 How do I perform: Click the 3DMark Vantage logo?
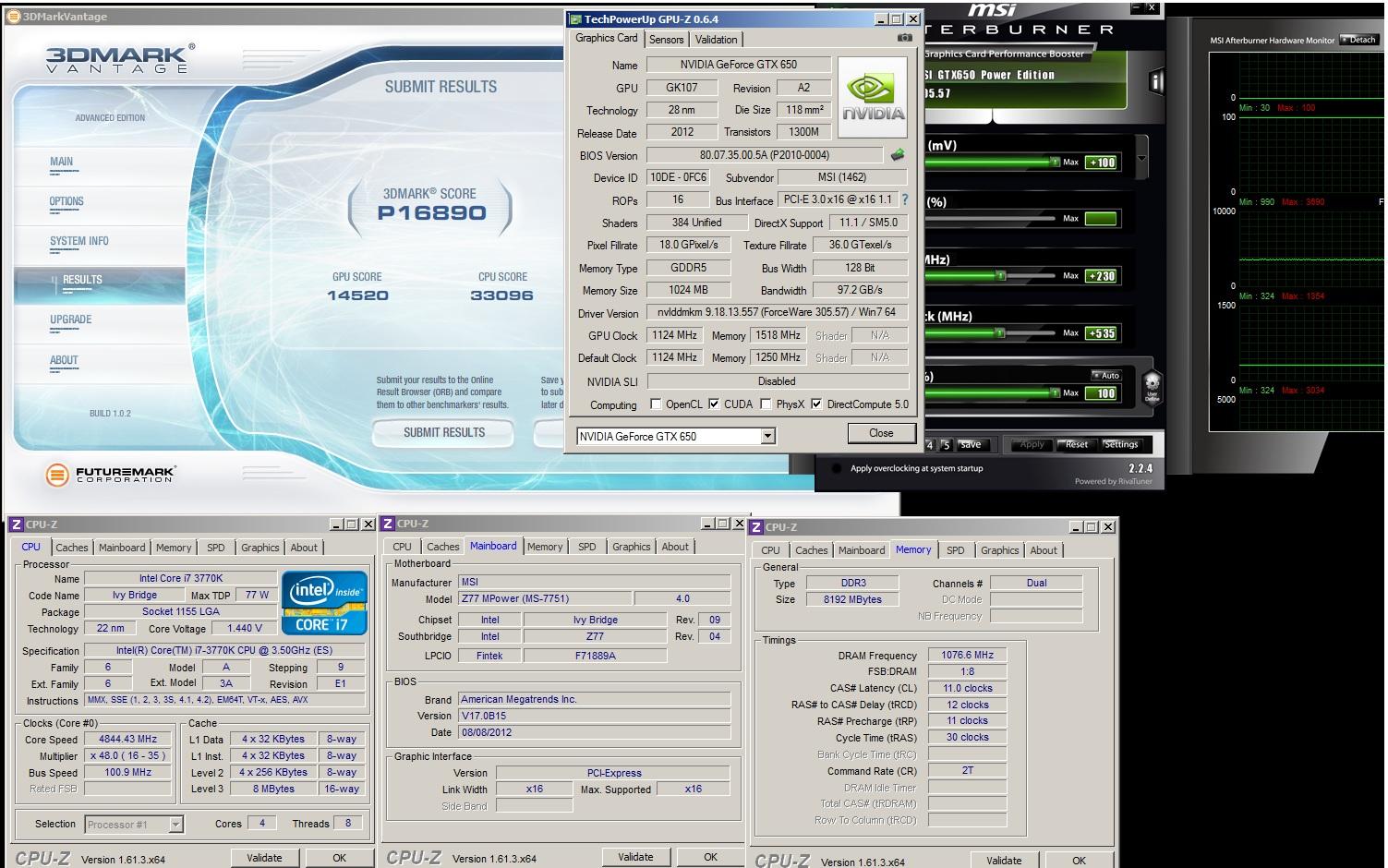coord(119,58)
